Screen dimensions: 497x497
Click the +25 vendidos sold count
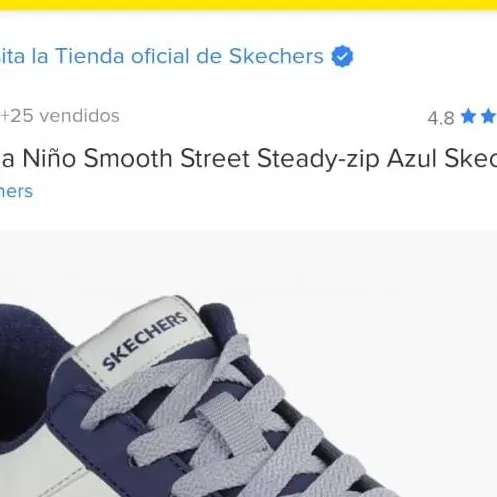tap(60, 116)
